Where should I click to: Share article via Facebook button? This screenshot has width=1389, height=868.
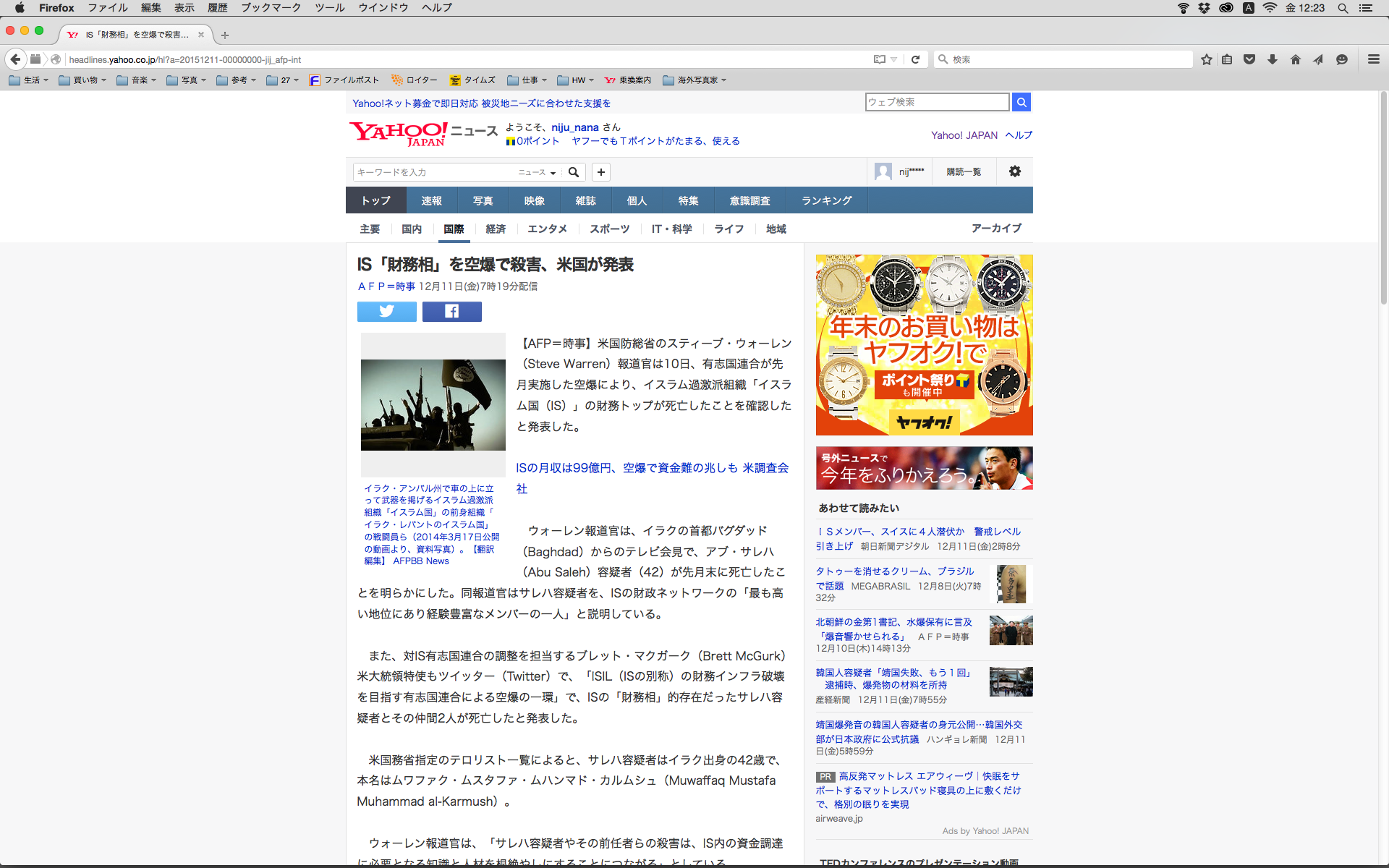451,312
